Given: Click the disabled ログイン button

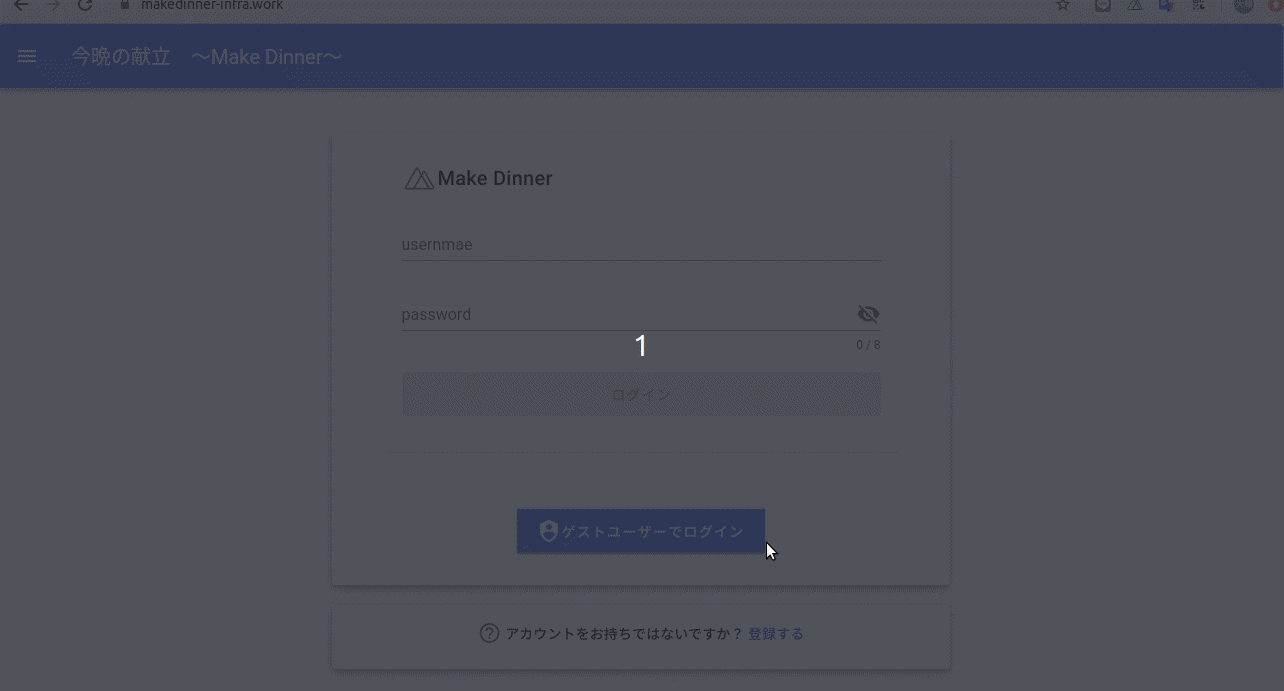Looking at the screenshot, I should click(641, 394).
